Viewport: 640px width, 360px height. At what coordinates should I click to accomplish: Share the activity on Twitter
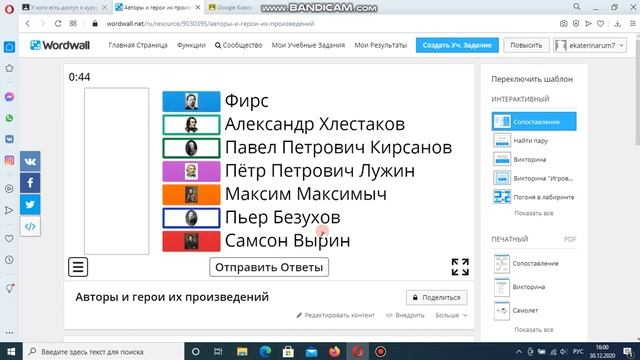coord(30,204)
